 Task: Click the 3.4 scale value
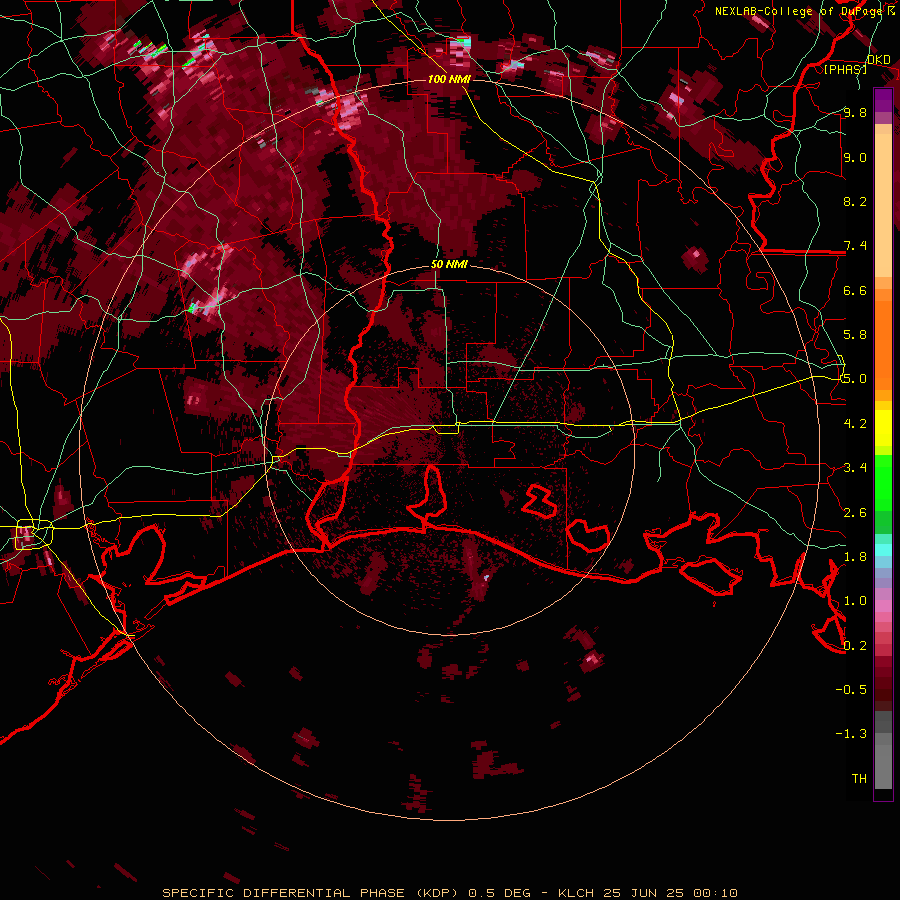coord(855,468)
